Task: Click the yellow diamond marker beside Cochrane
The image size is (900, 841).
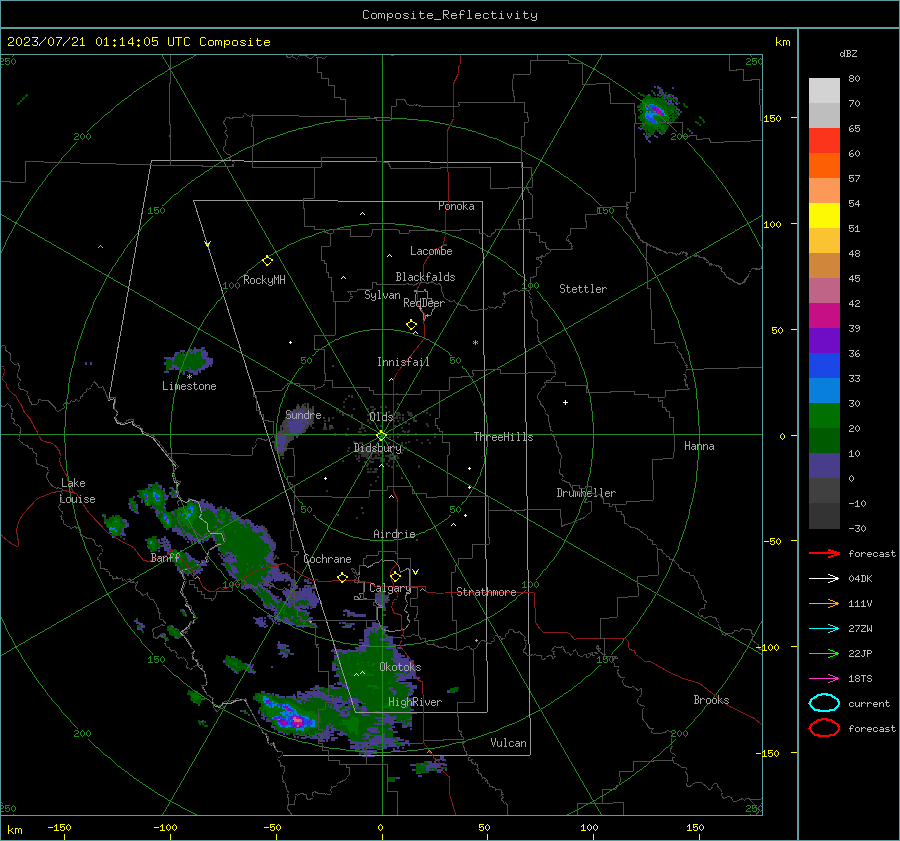Action: coord(342,578)
